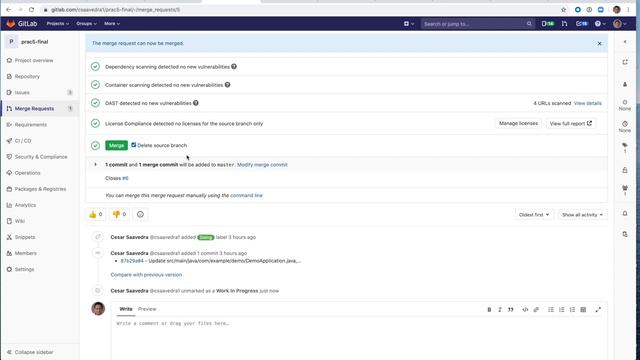Viewport: 640px width, 360px height.
Task: Apply italic formatting in comment editor
Action: pos(500,310)
